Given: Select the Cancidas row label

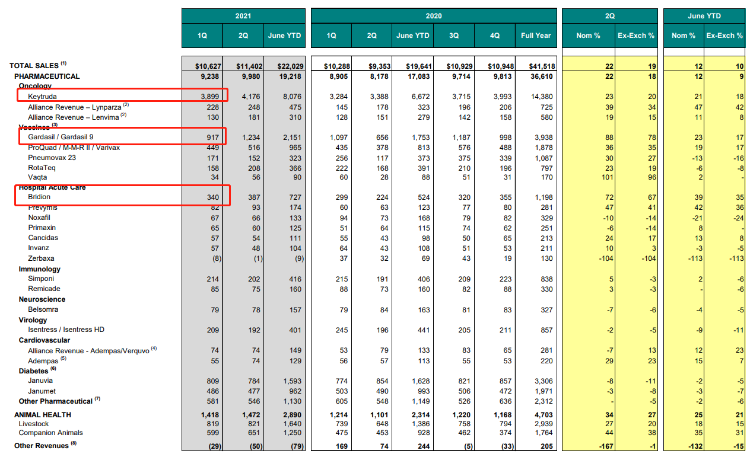Looking at the screenshot, I should [43, 237].
